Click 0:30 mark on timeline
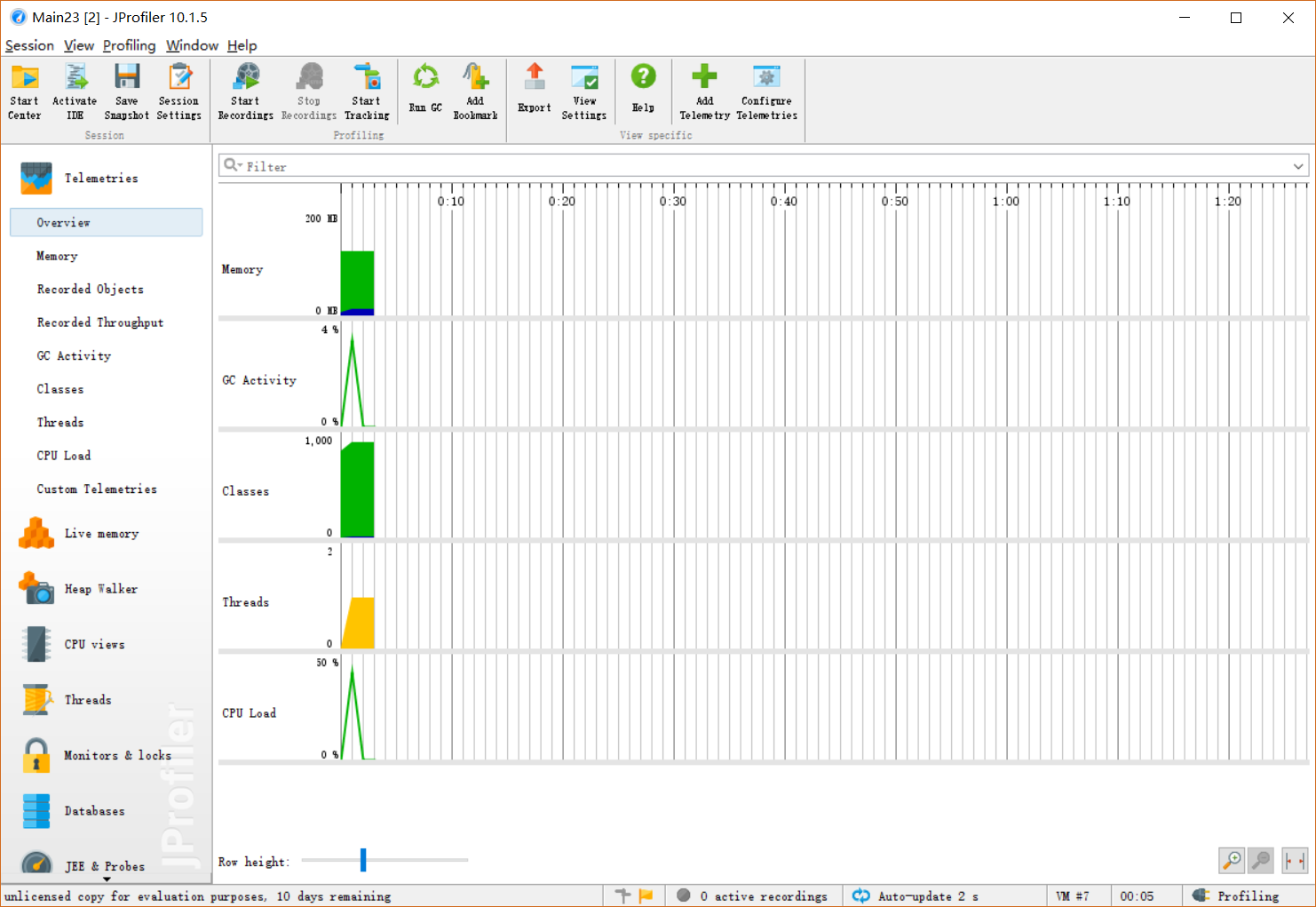Viewport: 1316px width, 907px height. point(673,202)
